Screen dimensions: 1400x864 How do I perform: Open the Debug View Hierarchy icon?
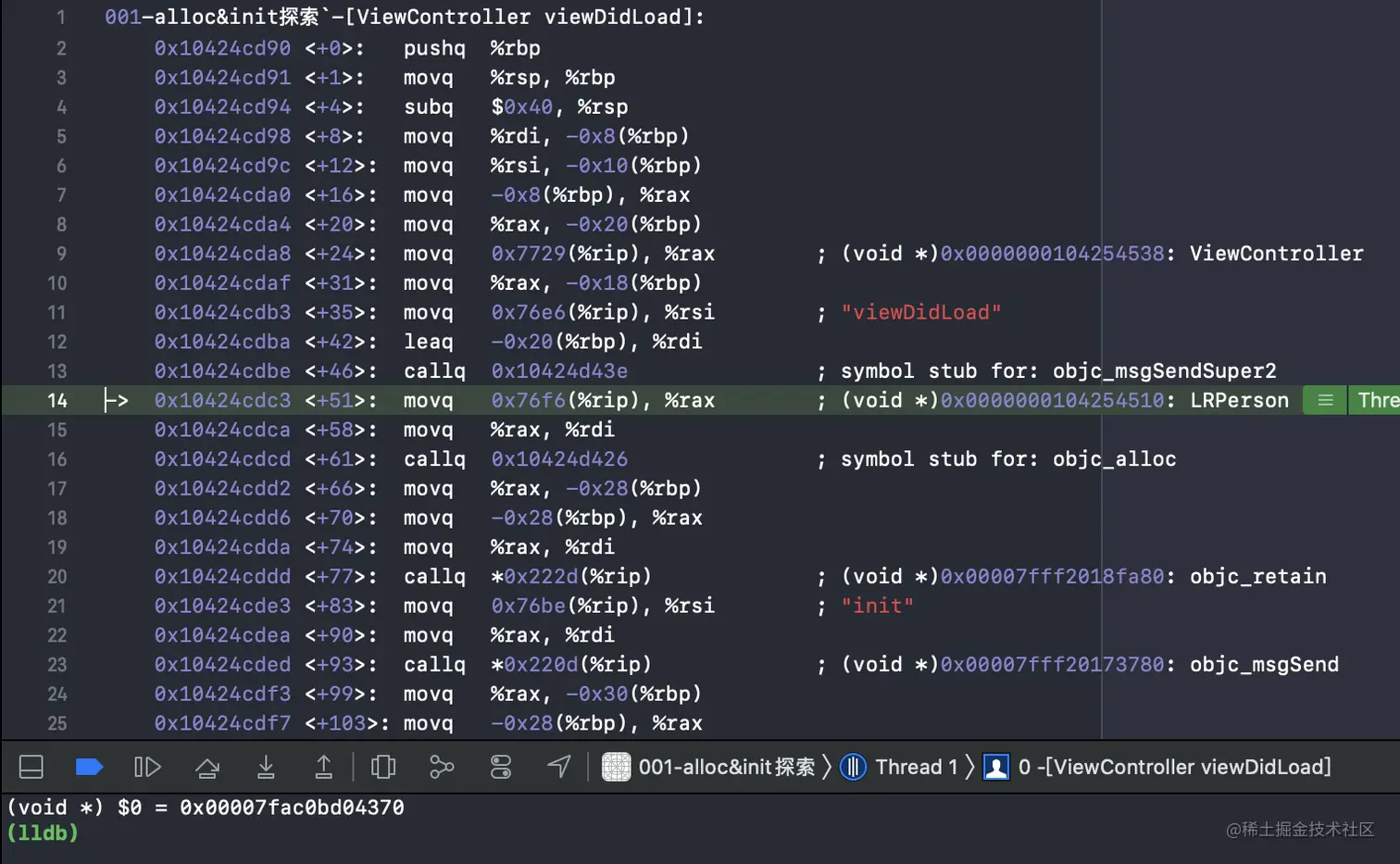pos(382,767)
